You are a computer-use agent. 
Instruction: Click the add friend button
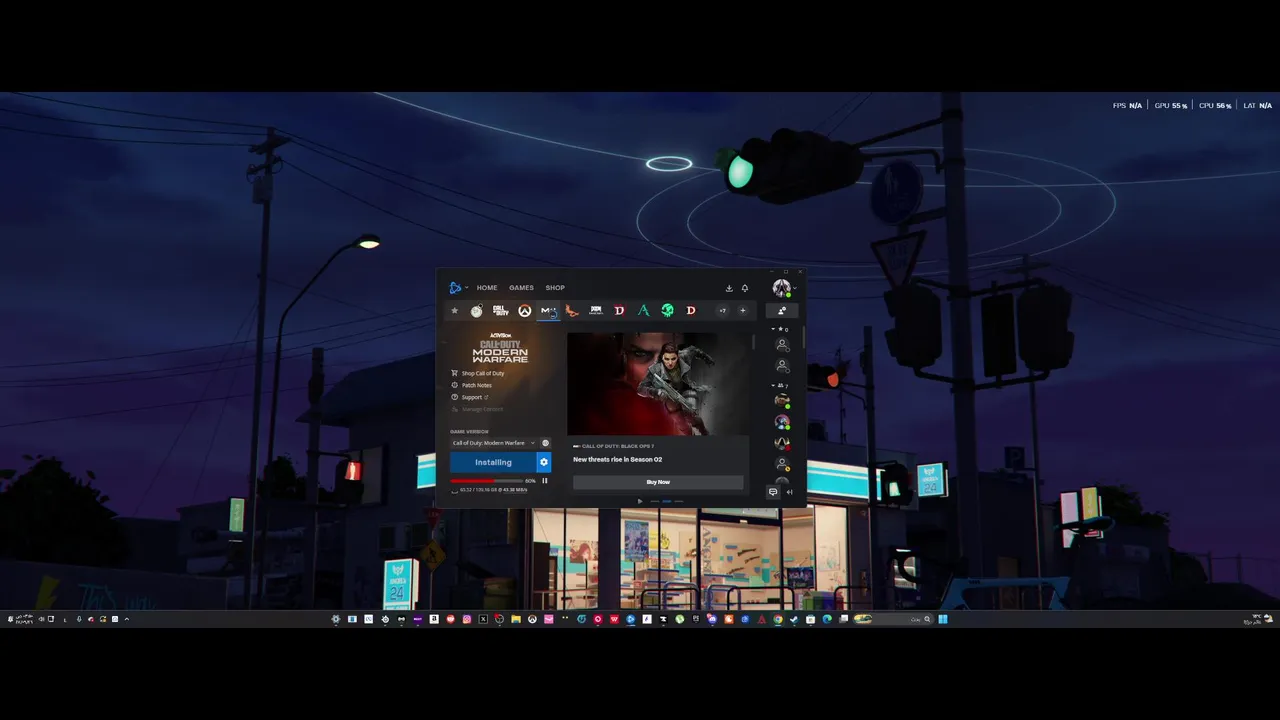[x=782, y=311]
